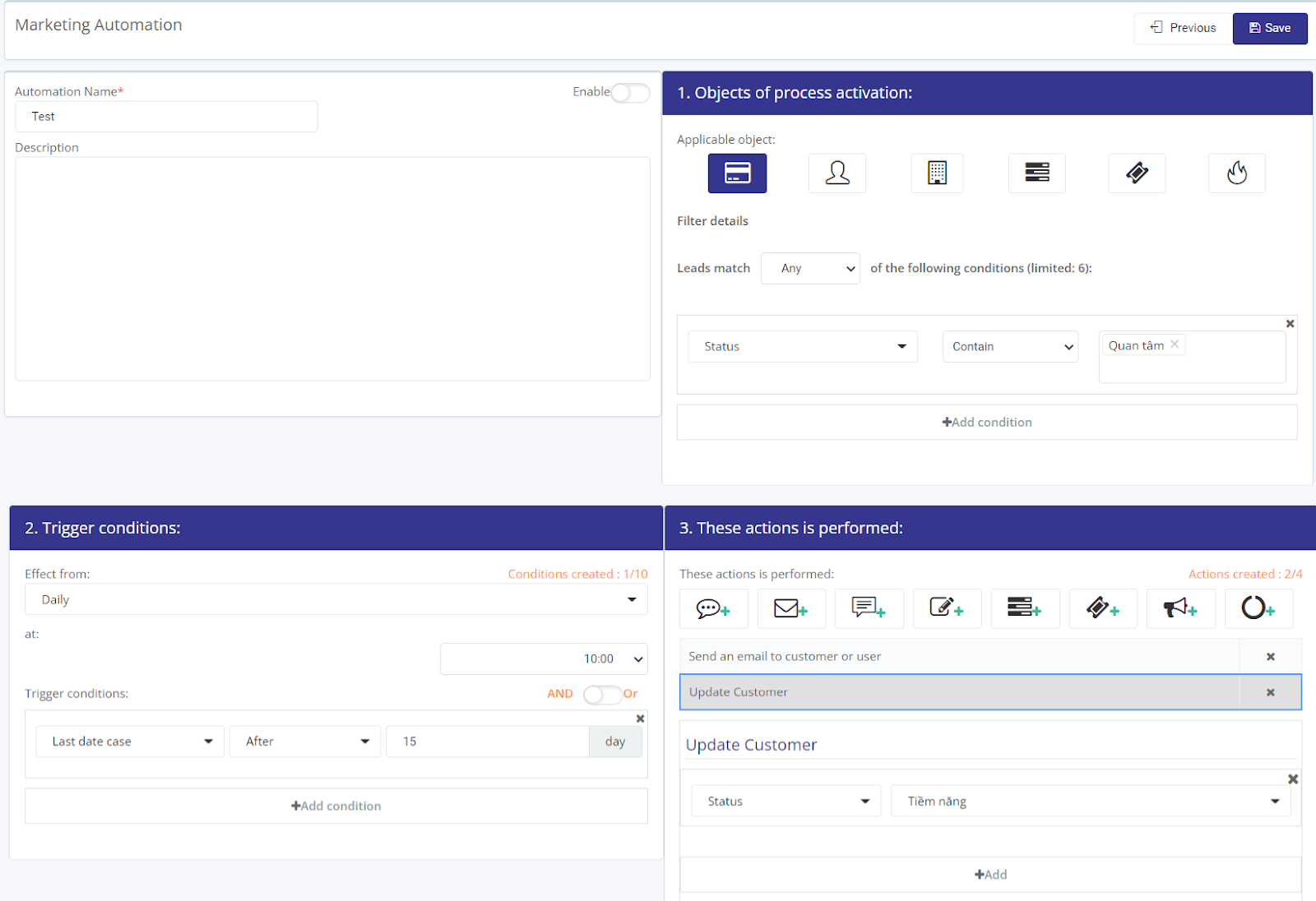Click the 'Conditions created : 1/10' text
The image size is (1316, 901).
[577, 574]
